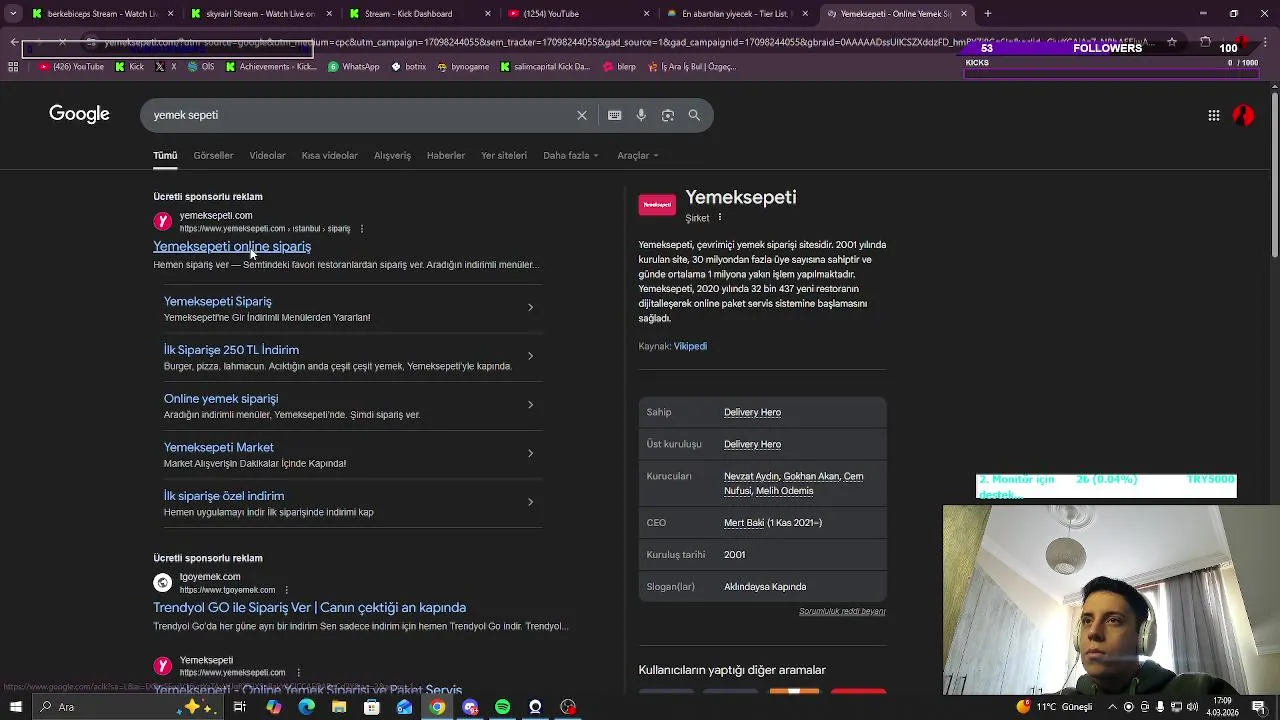The image size is (1280, 720).
Task: Start voice search with the microphone icon
Action: (641, 115)
